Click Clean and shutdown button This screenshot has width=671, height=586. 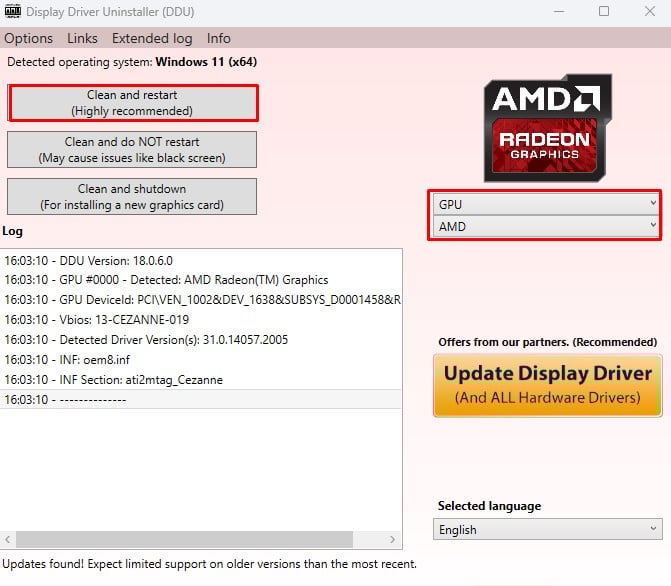pos(132,196)
